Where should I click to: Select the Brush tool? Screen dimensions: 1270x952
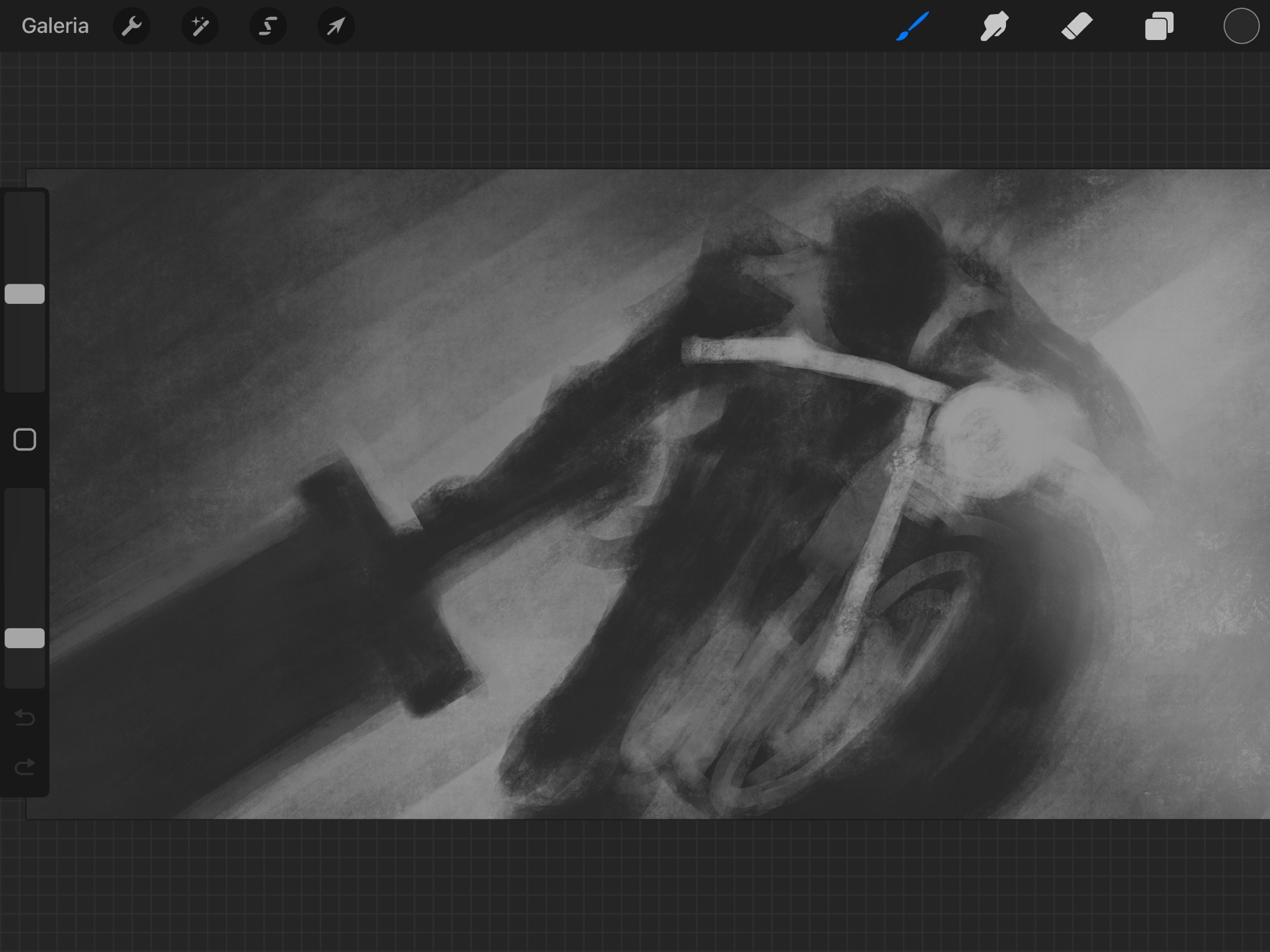[912, 26]
